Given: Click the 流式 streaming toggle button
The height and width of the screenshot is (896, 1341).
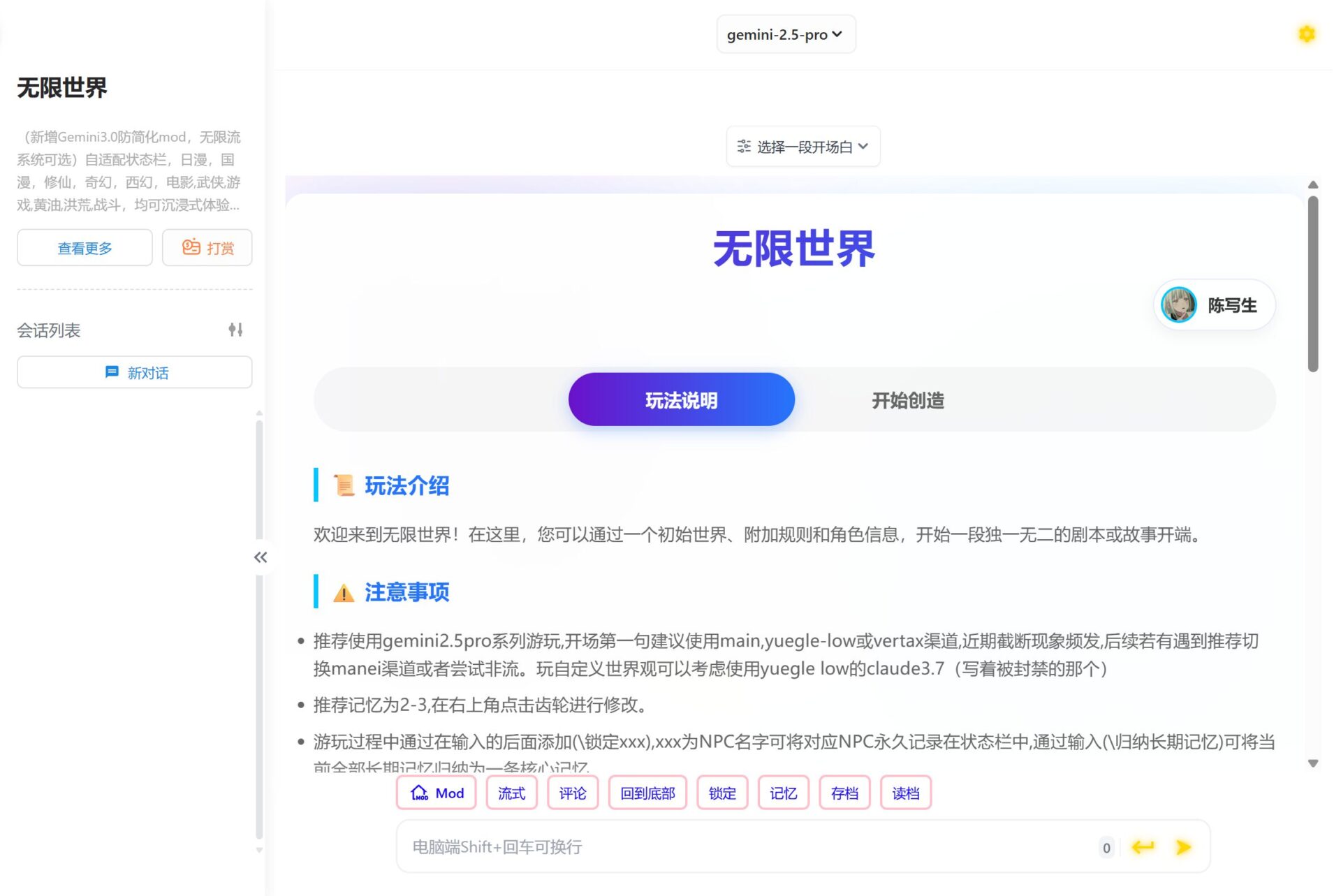Looking at the screenshot, I should click(511, 793).
